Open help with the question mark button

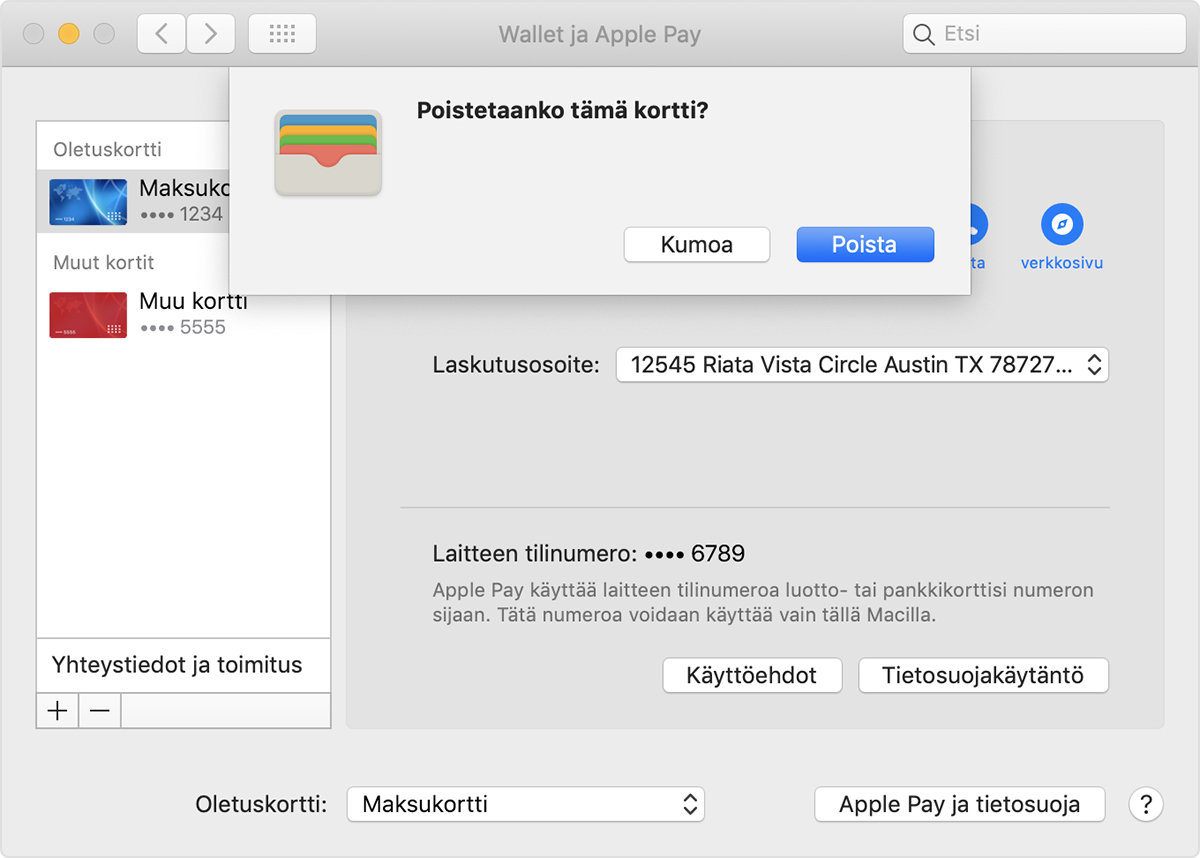(x=1146, y=804)
